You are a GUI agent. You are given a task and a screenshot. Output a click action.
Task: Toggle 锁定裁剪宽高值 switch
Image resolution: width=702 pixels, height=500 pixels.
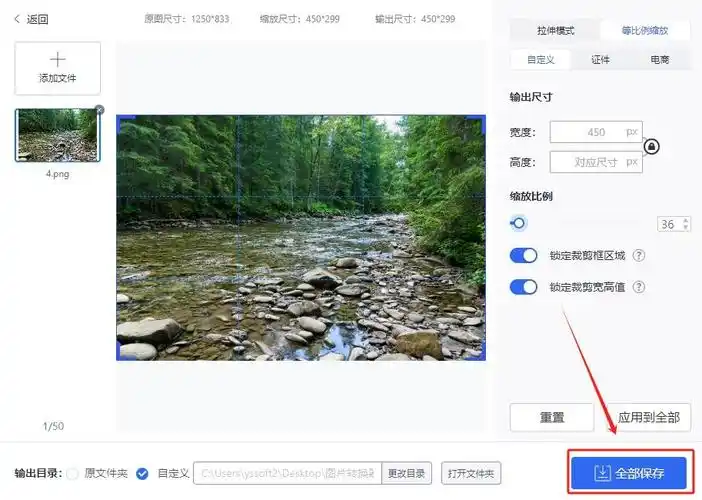523,287
